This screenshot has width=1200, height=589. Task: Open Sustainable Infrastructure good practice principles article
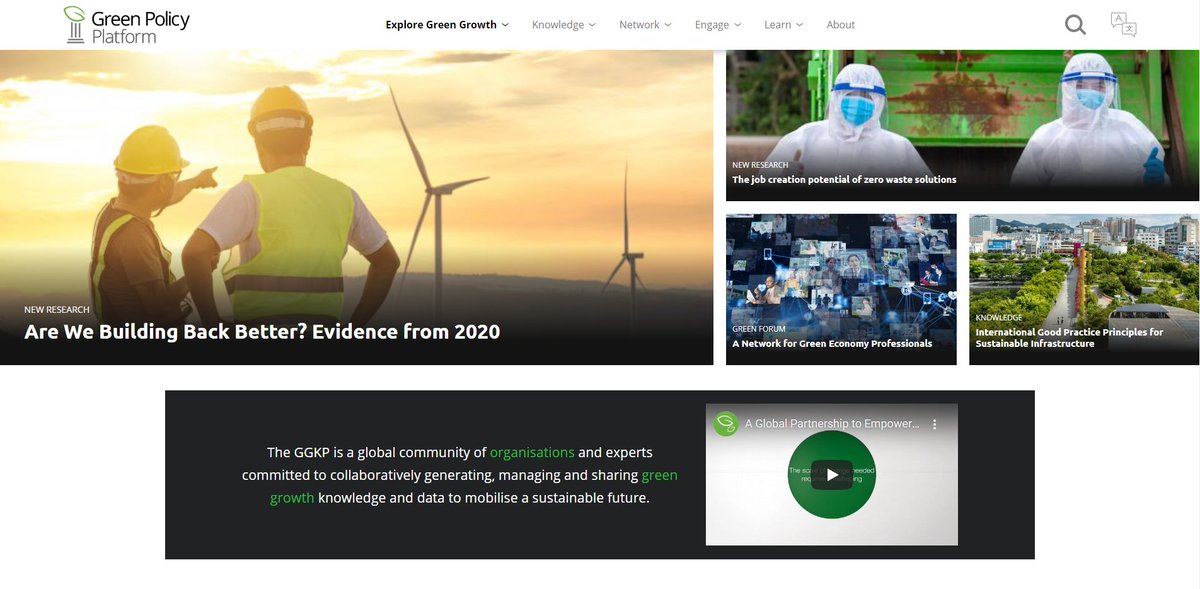point(1070,337)
